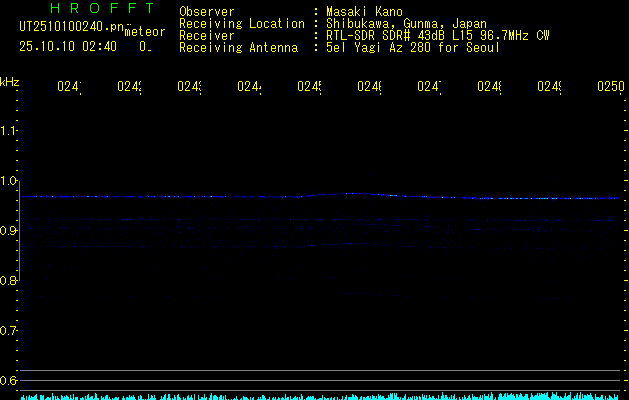The height and width of the screenshot is (400, 629).
Task: Click the yellow meteor label
Action: point(144,33)
